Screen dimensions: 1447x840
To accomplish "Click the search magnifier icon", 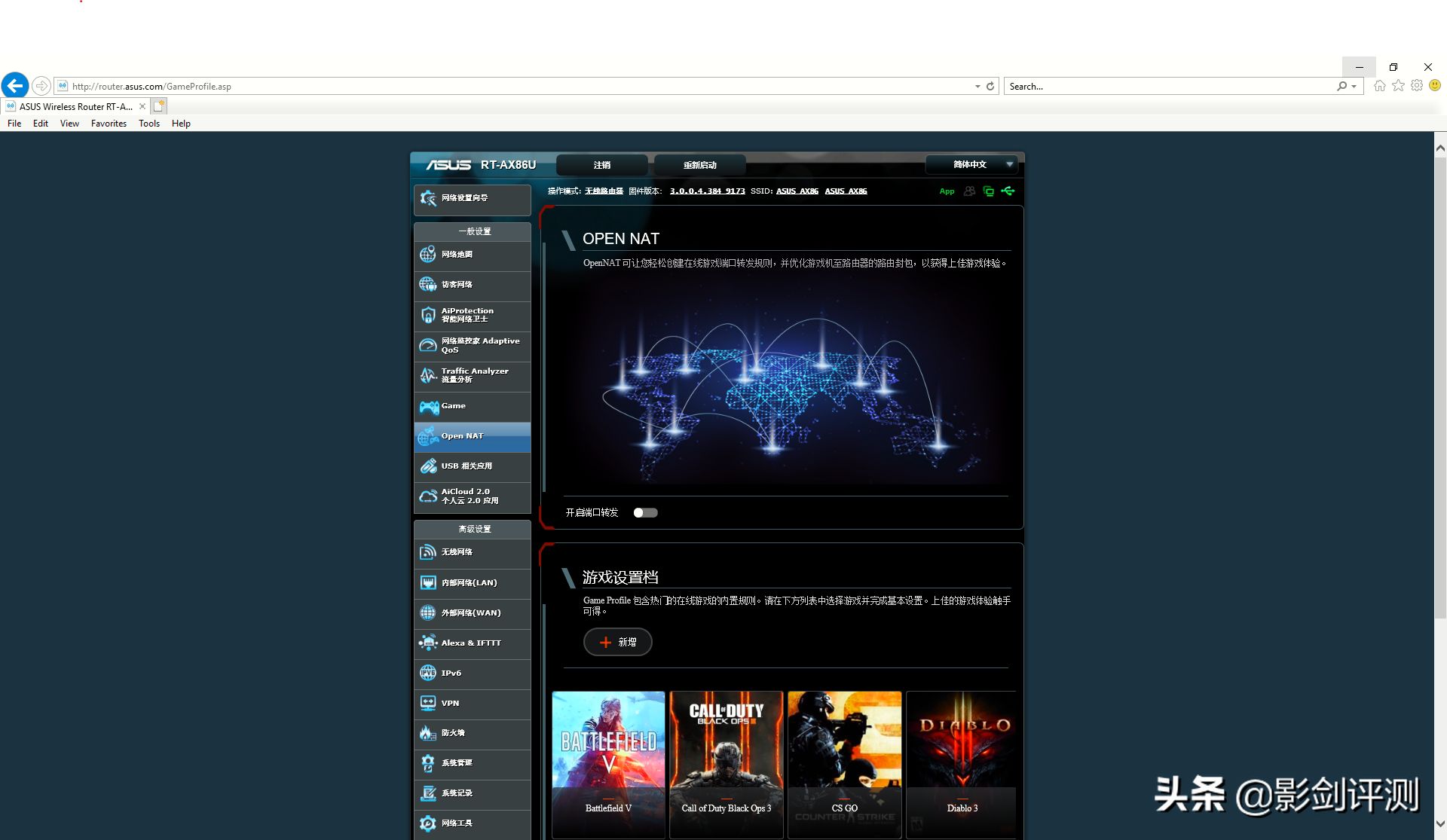I will click(1341, 87).
